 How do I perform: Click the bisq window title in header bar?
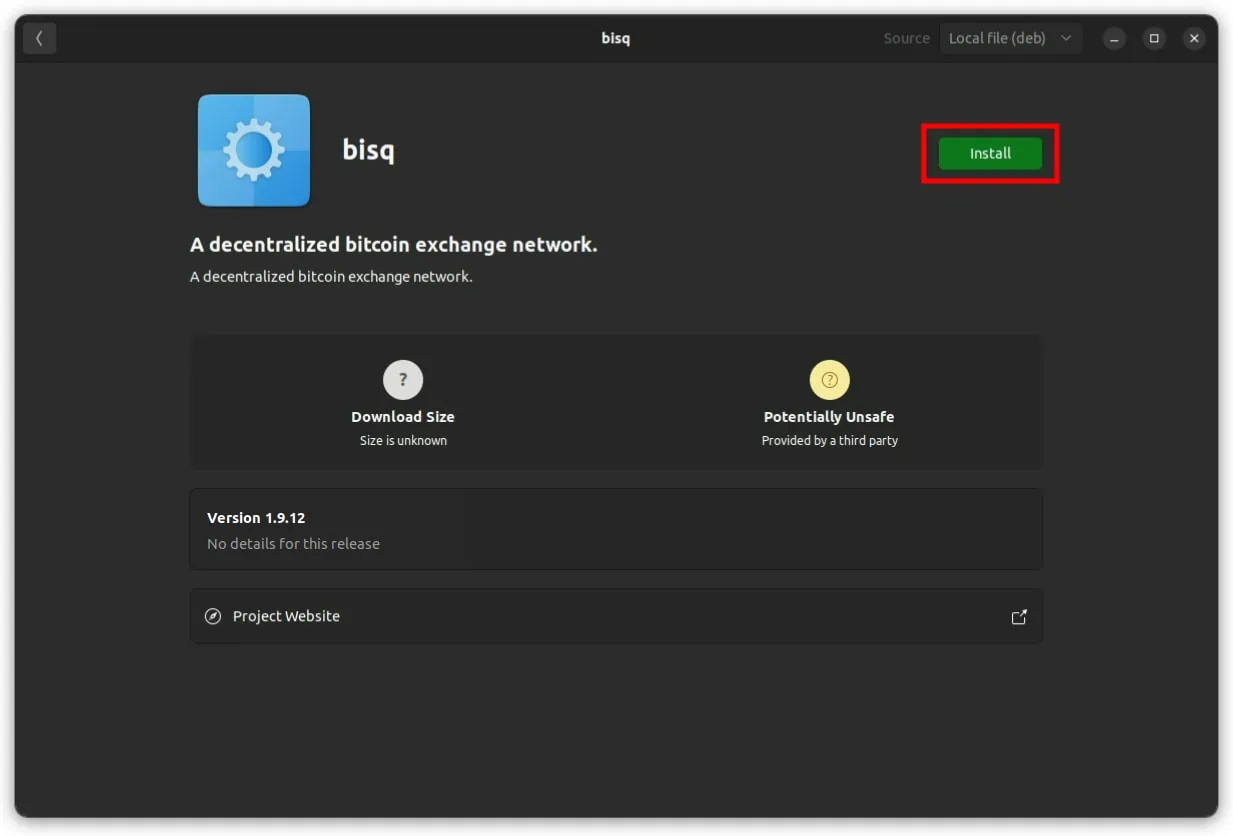[616, 38]
